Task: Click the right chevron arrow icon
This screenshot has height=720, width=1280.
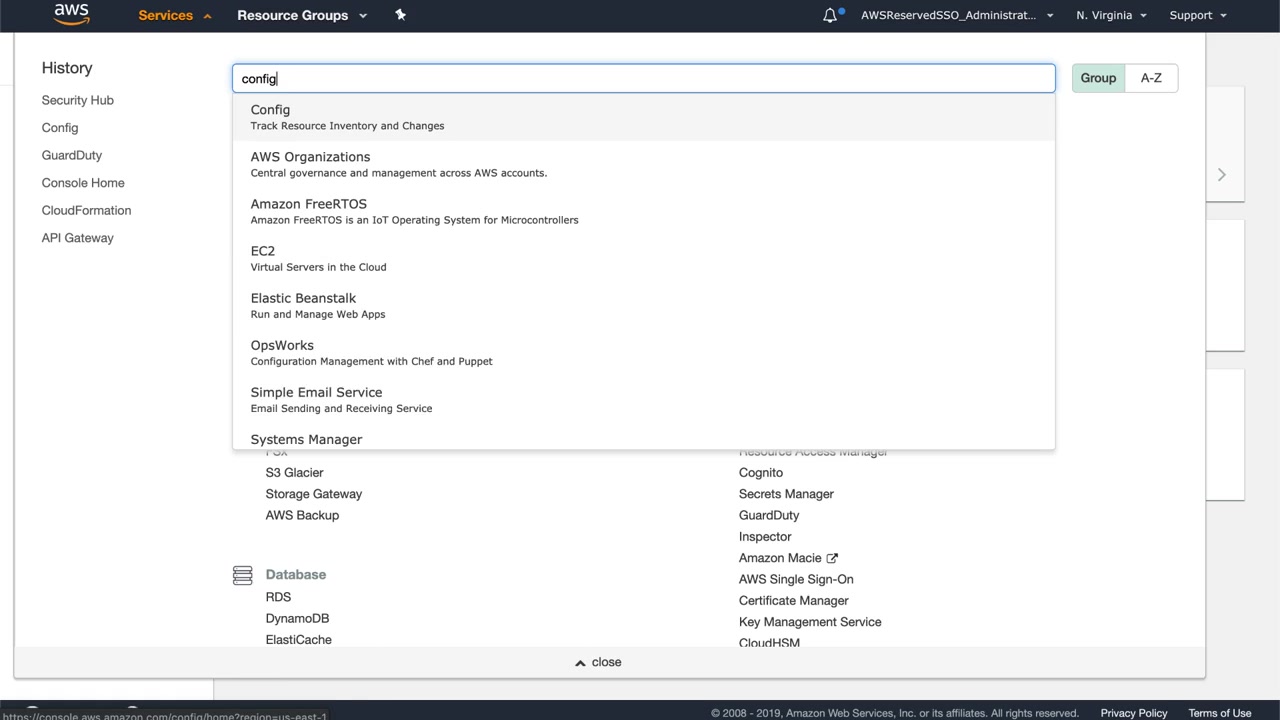Action: pos(1221,175)
